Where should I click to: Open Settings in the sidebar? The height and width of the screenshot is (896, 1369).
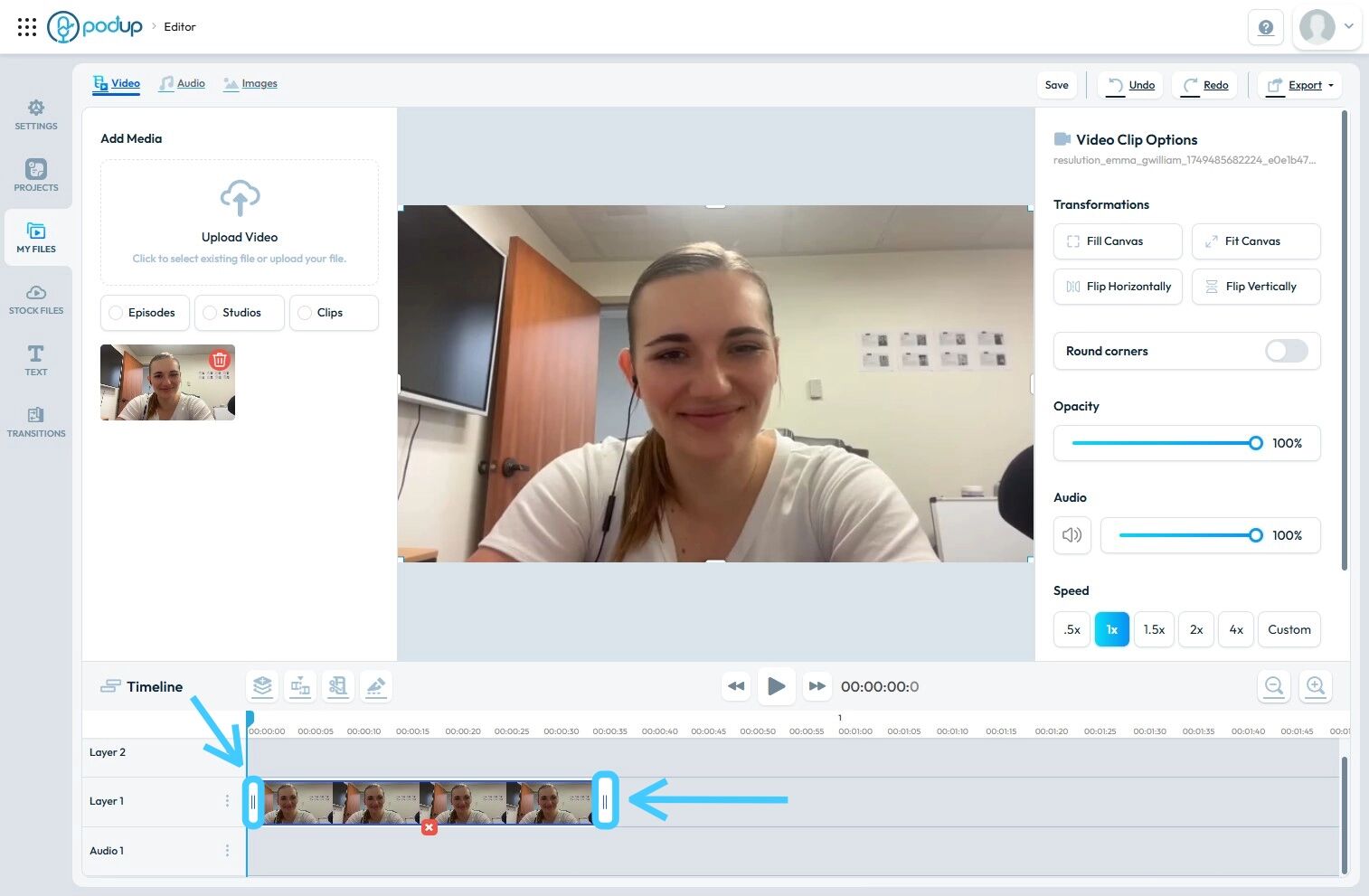click(x=36, y=115)
